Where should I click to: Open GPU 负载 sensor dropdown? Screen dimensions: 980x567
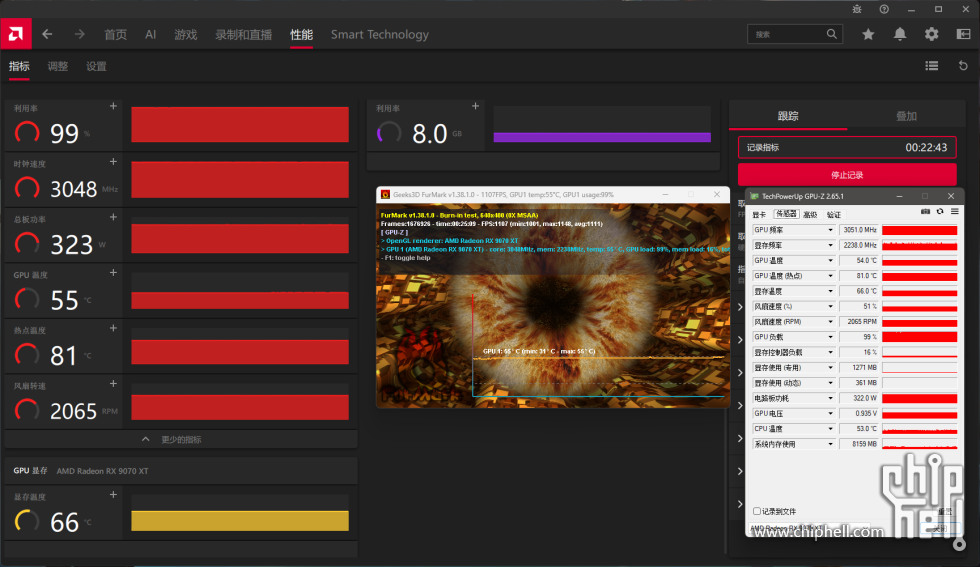pos(831,337)
